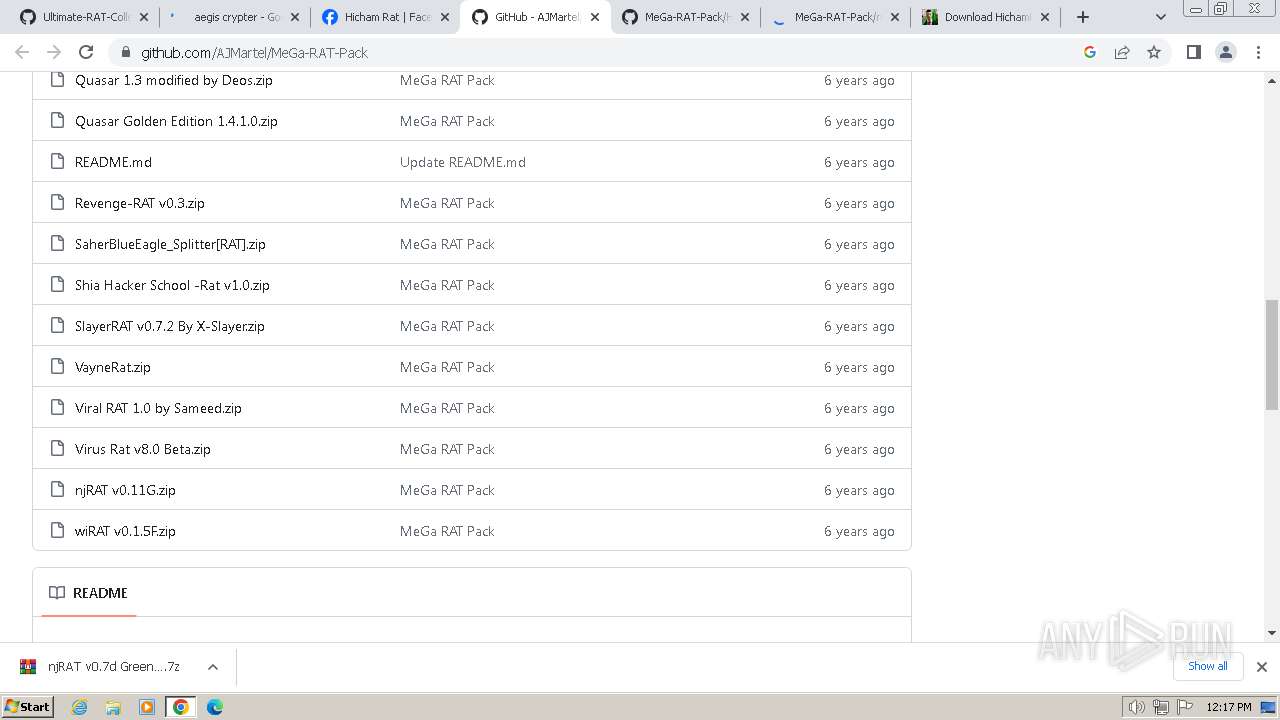Go back to previous page

tap(22, 52)
